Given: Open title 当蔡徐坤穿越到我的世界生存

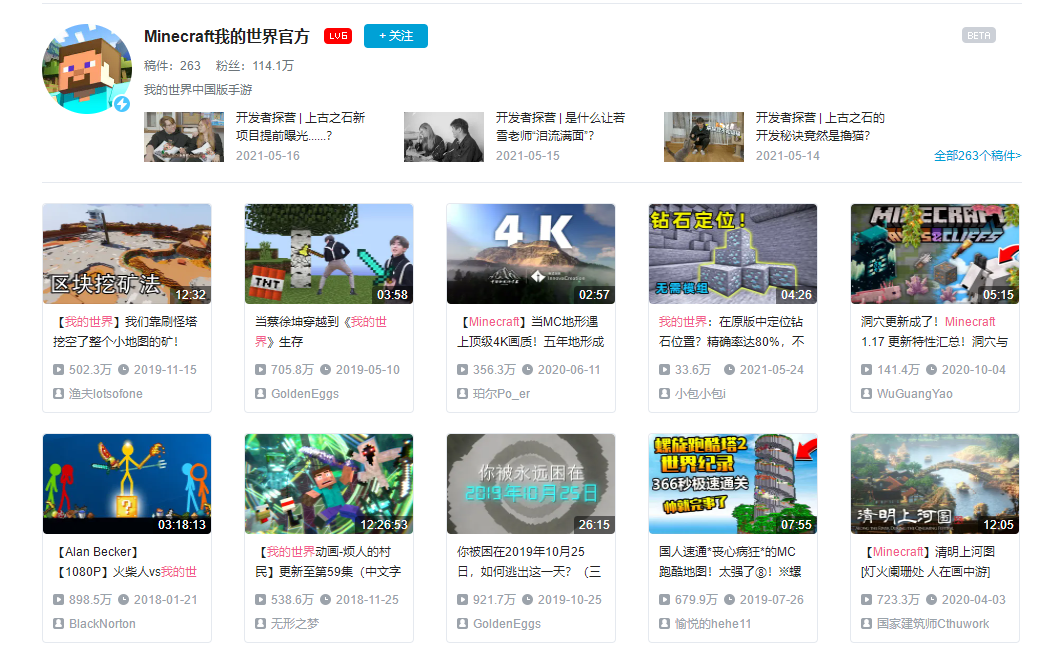Looking at the screenshot, I should (x=321, y=332).
